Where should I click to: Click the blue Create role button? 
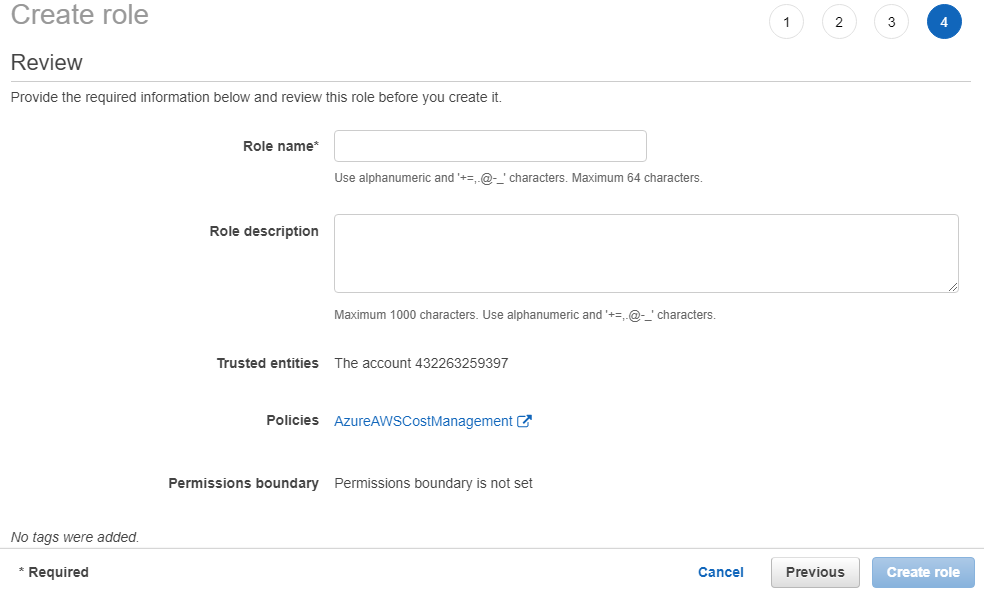point(923,572)
